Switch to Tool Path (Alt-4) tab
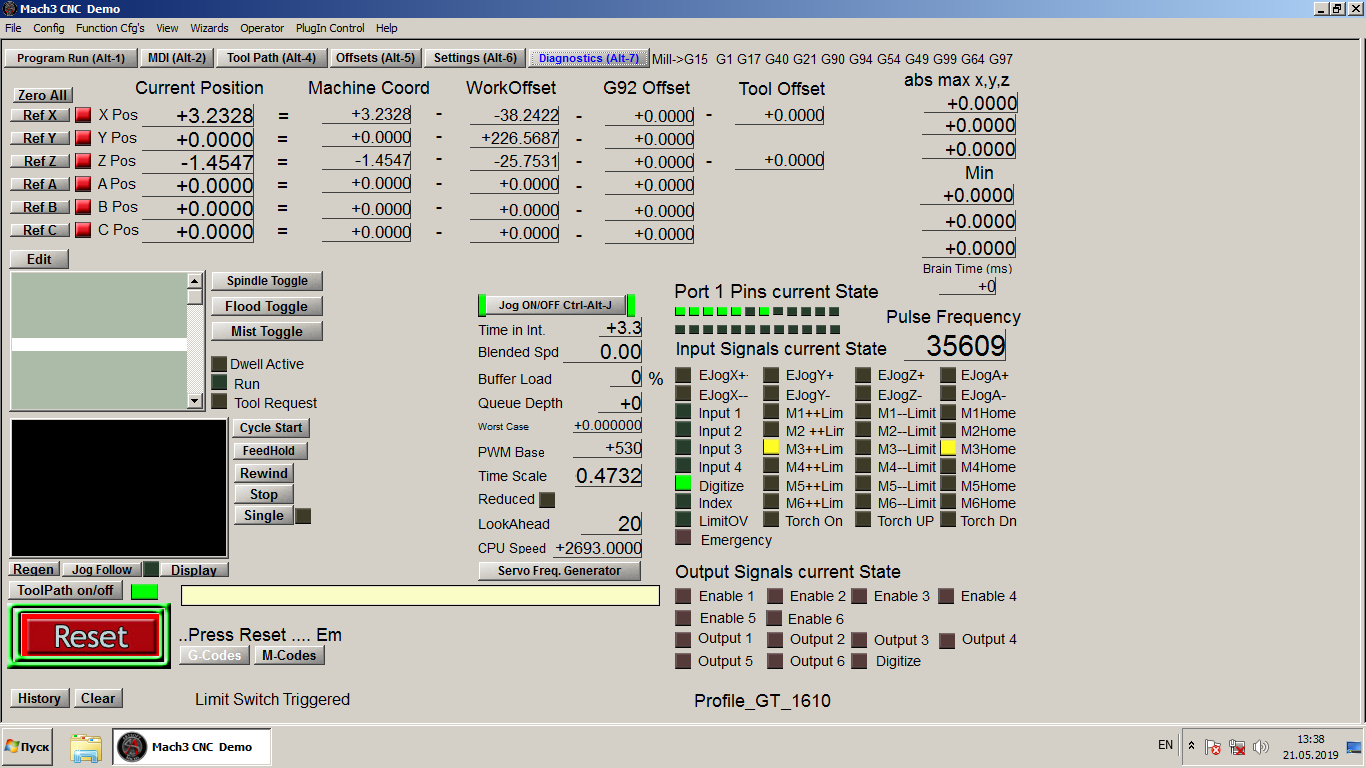This screenshot has width=1366, height=768. click(271, 58)
